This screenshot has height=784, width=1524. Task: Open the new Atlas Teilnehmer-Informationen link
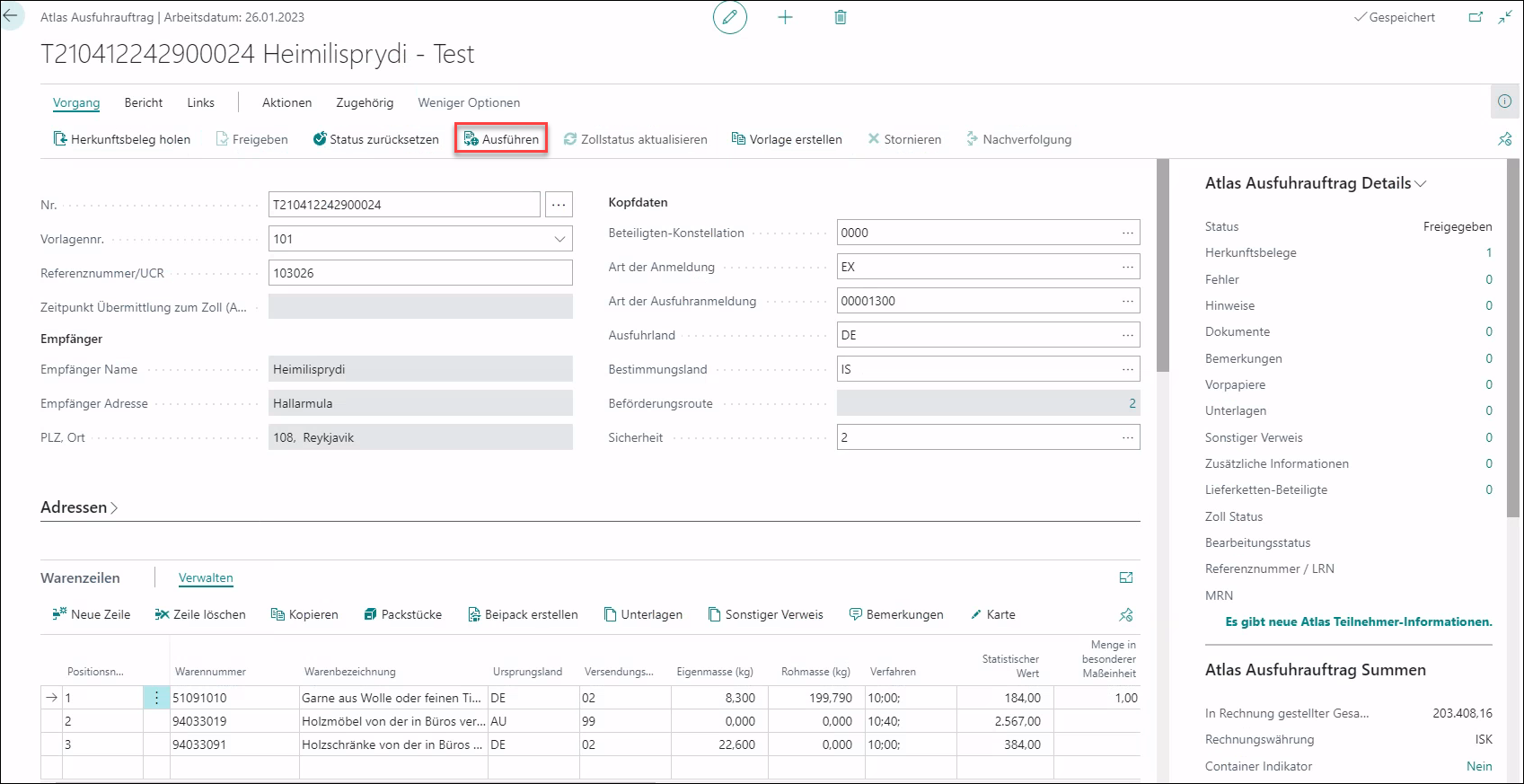click(x=1359, y=621)
